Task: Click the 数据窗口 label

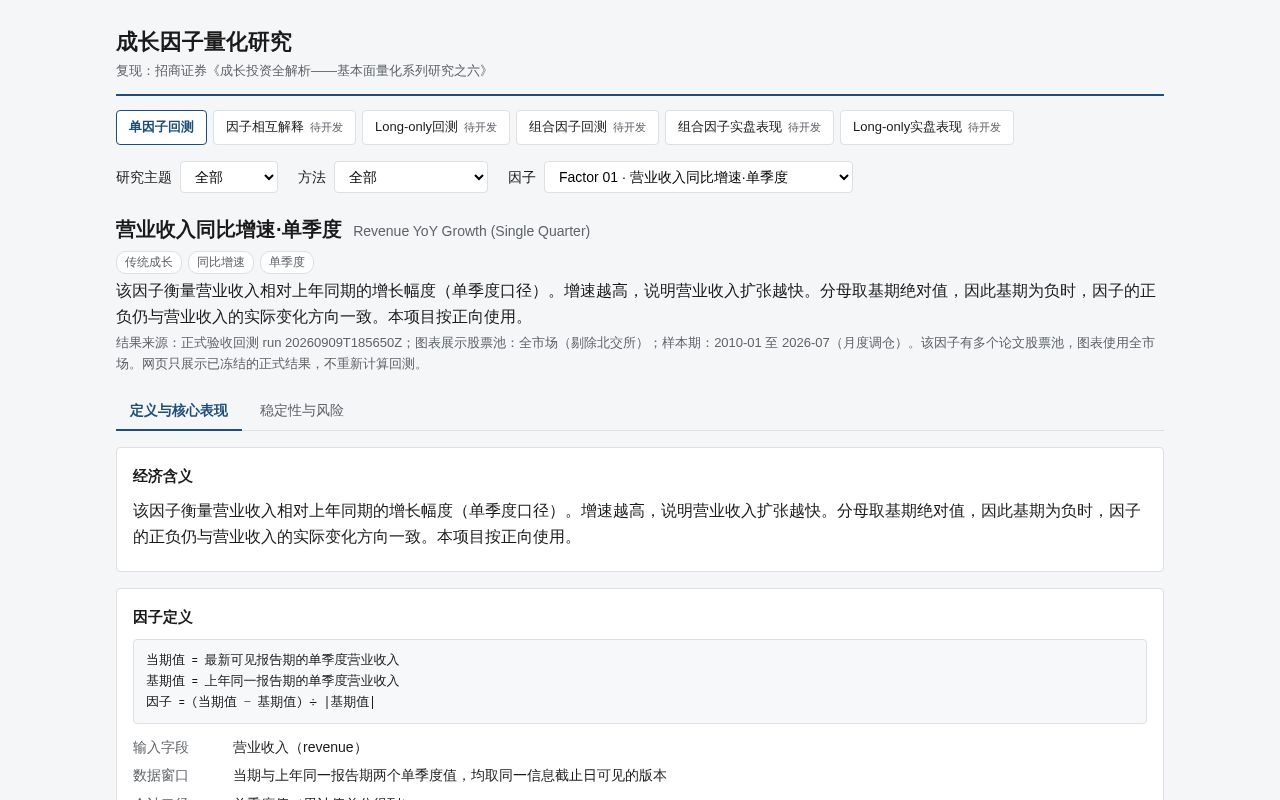Action: 161,775
